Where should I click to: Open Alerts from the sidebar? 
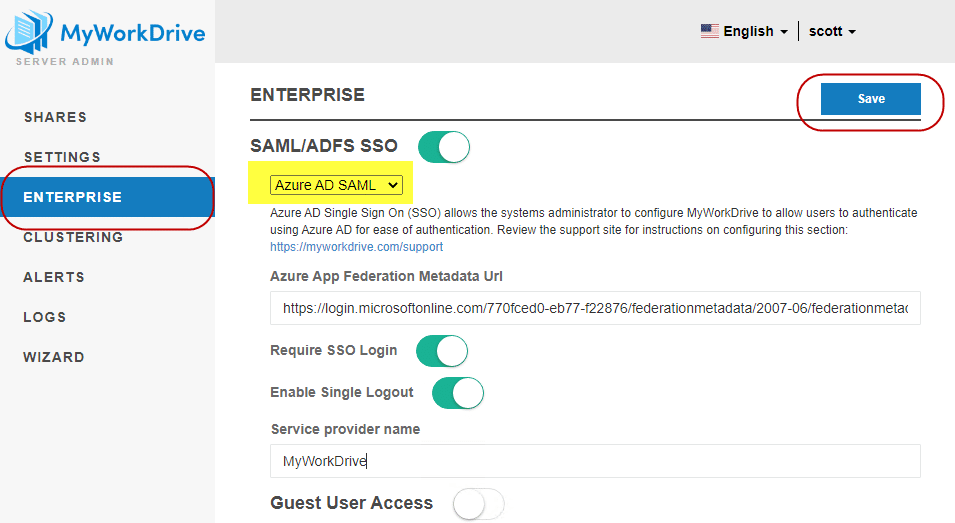point(54,277)
